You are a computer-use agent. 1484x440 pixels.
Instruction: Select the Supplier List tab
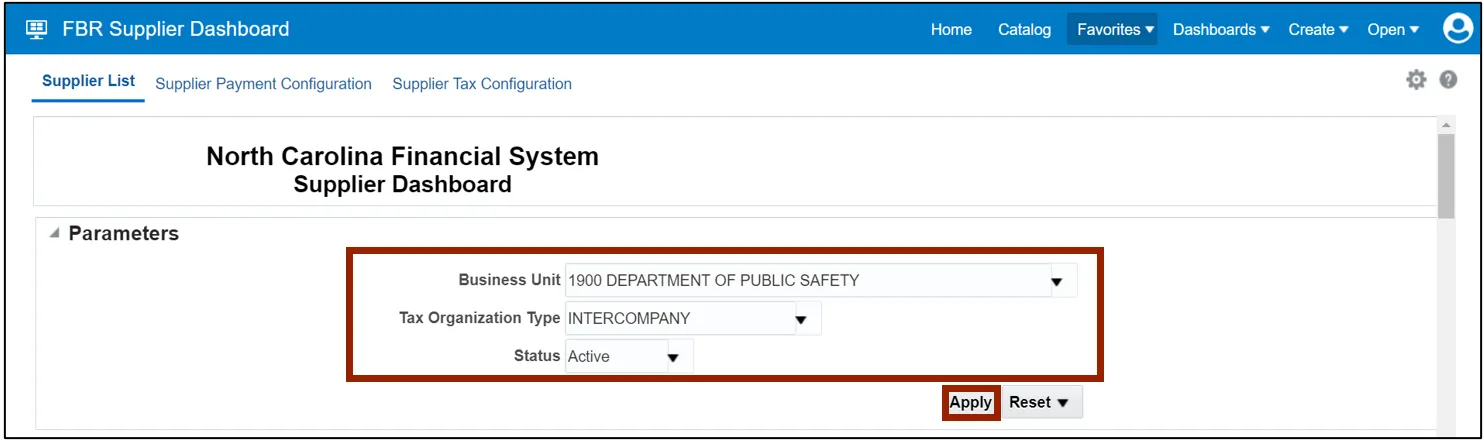(x=88, y=81)
